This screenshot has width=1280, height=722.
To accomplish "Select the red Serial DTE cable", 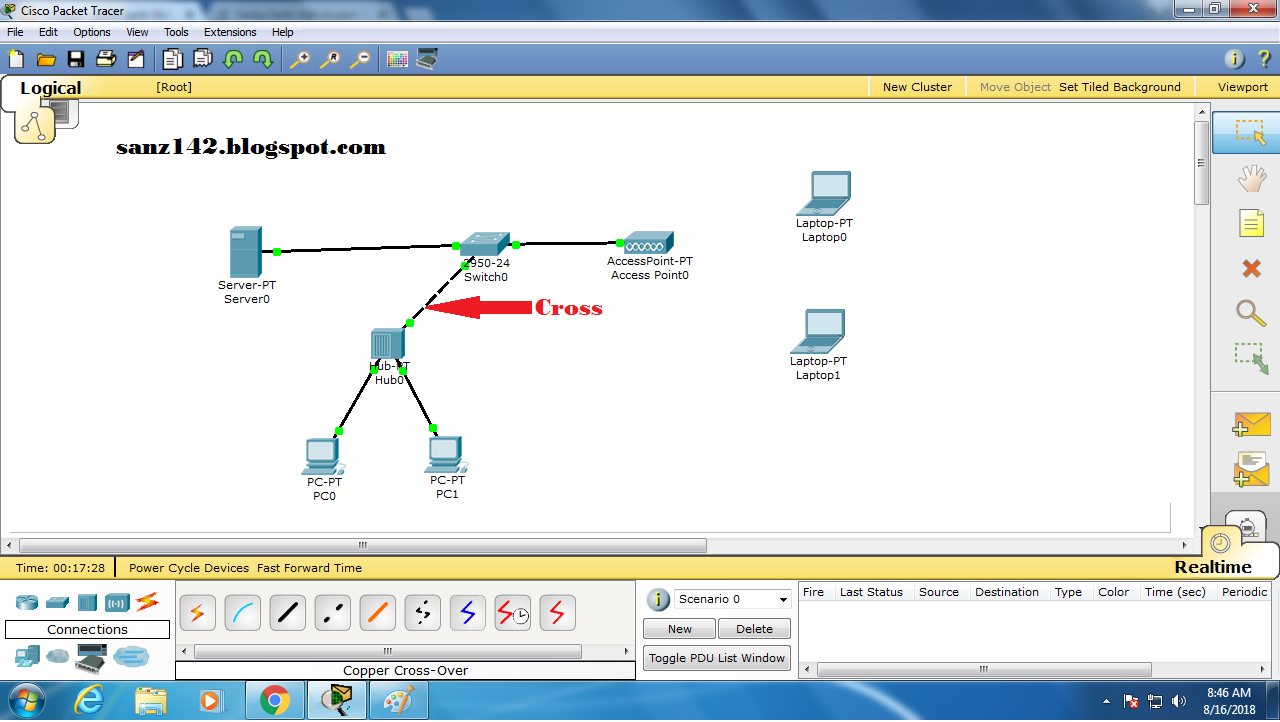I will [x=557, y=612].
